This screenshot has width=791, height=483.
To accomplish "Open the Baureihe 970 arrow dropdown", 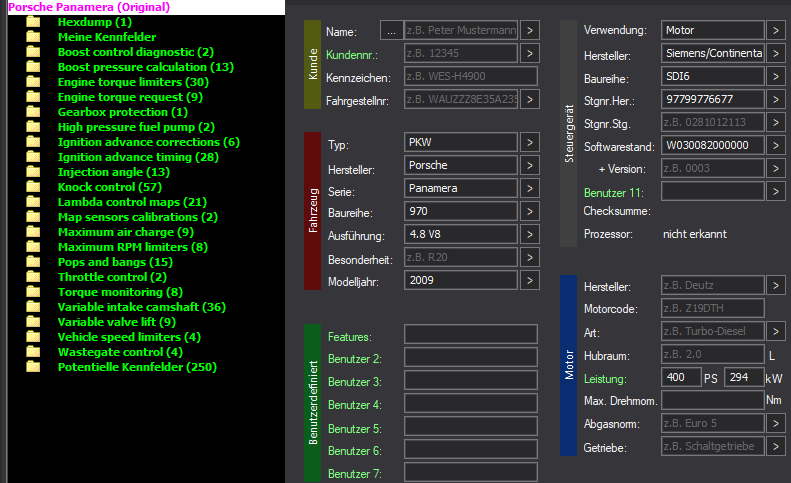I will (530, 211).
